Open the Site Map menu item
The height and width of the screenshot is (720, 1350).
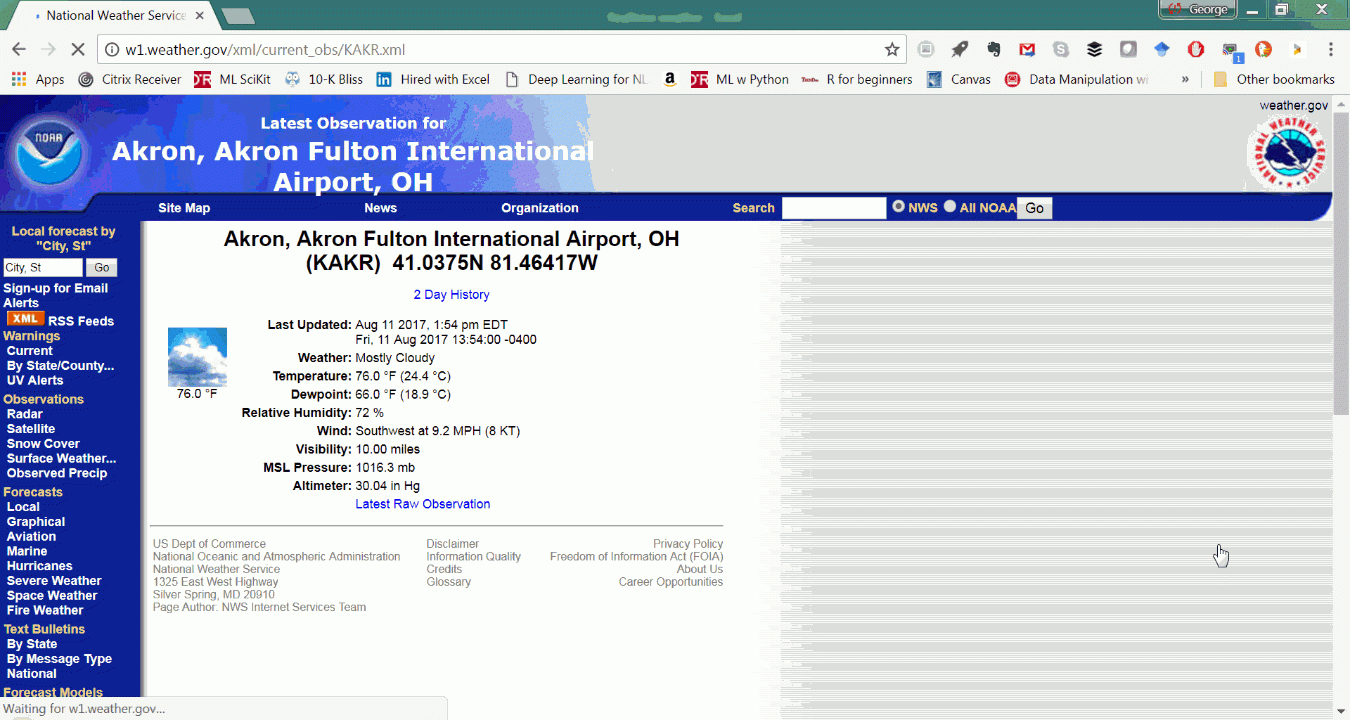(x=184, y=208)
